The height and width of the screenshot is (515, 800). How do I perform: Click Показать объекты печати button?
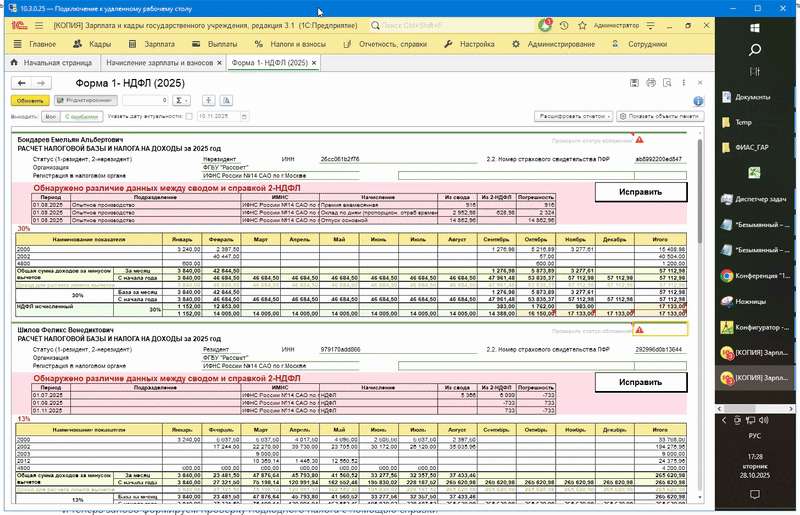(x=660, y=116)
